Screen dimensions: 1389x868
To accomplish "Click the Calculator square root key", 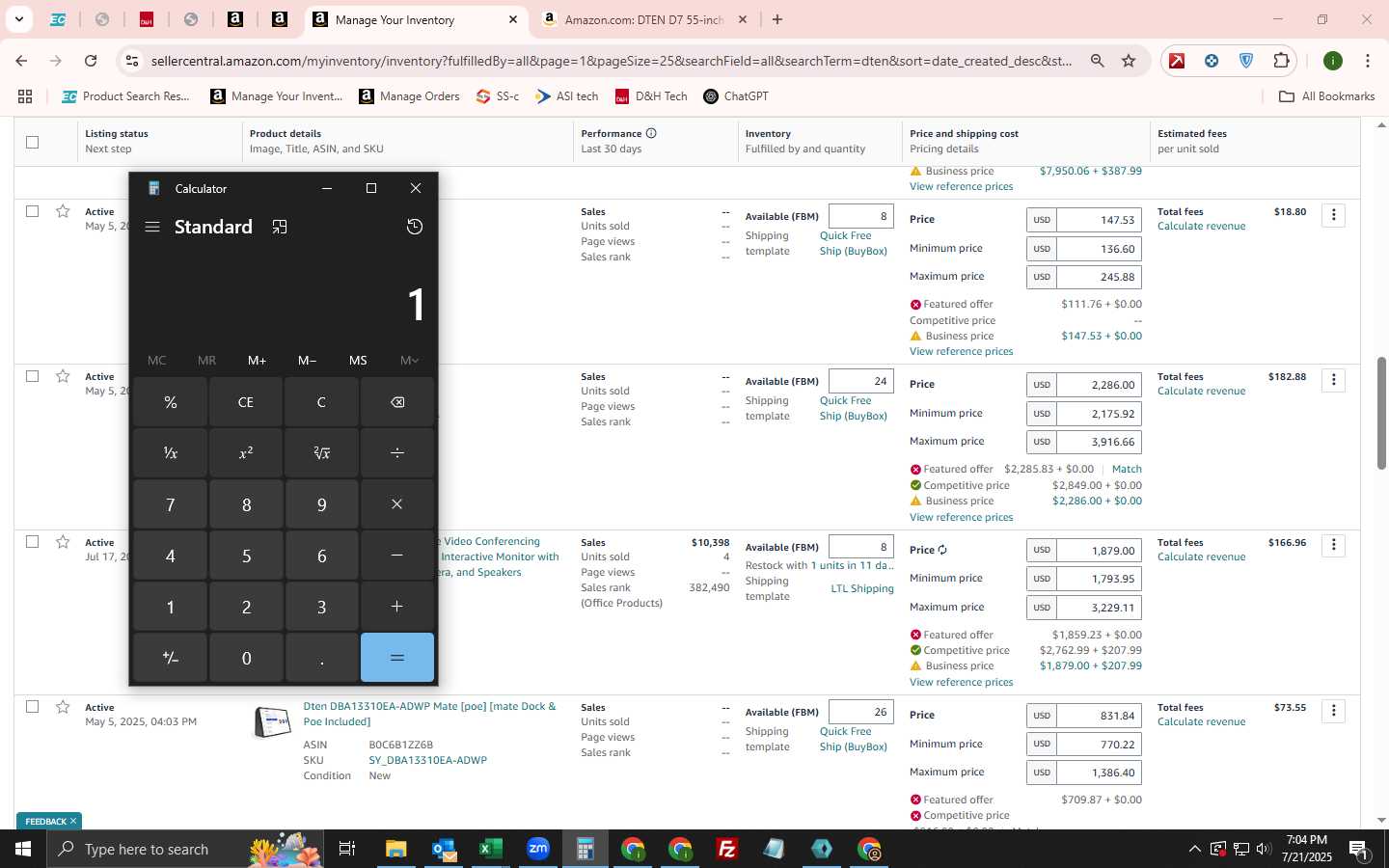I will click(321, 453).
